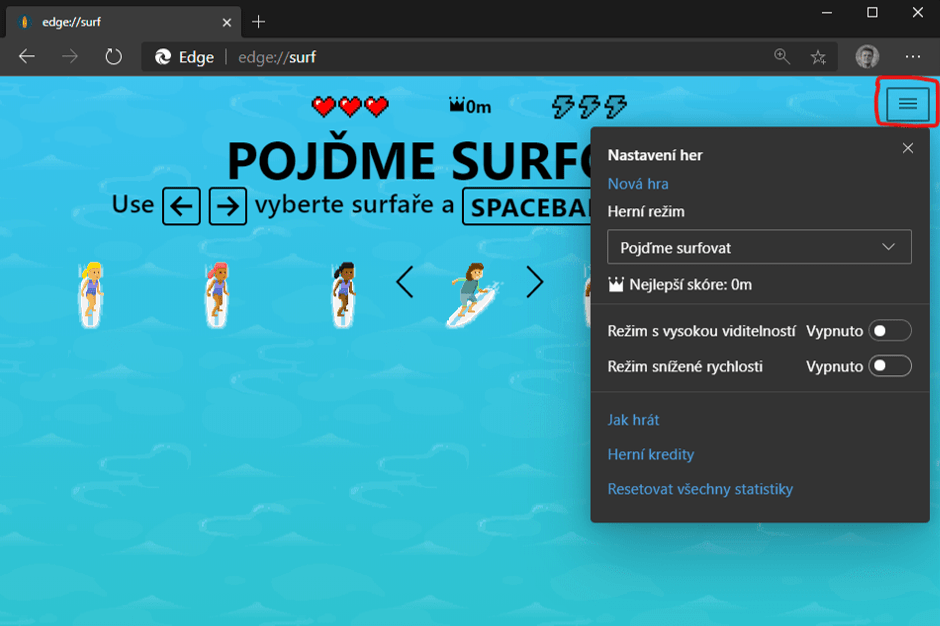Open the zoom magnifier in address bar
The height and width of the screenshot is (626, 940).
(x=782, y=57)
